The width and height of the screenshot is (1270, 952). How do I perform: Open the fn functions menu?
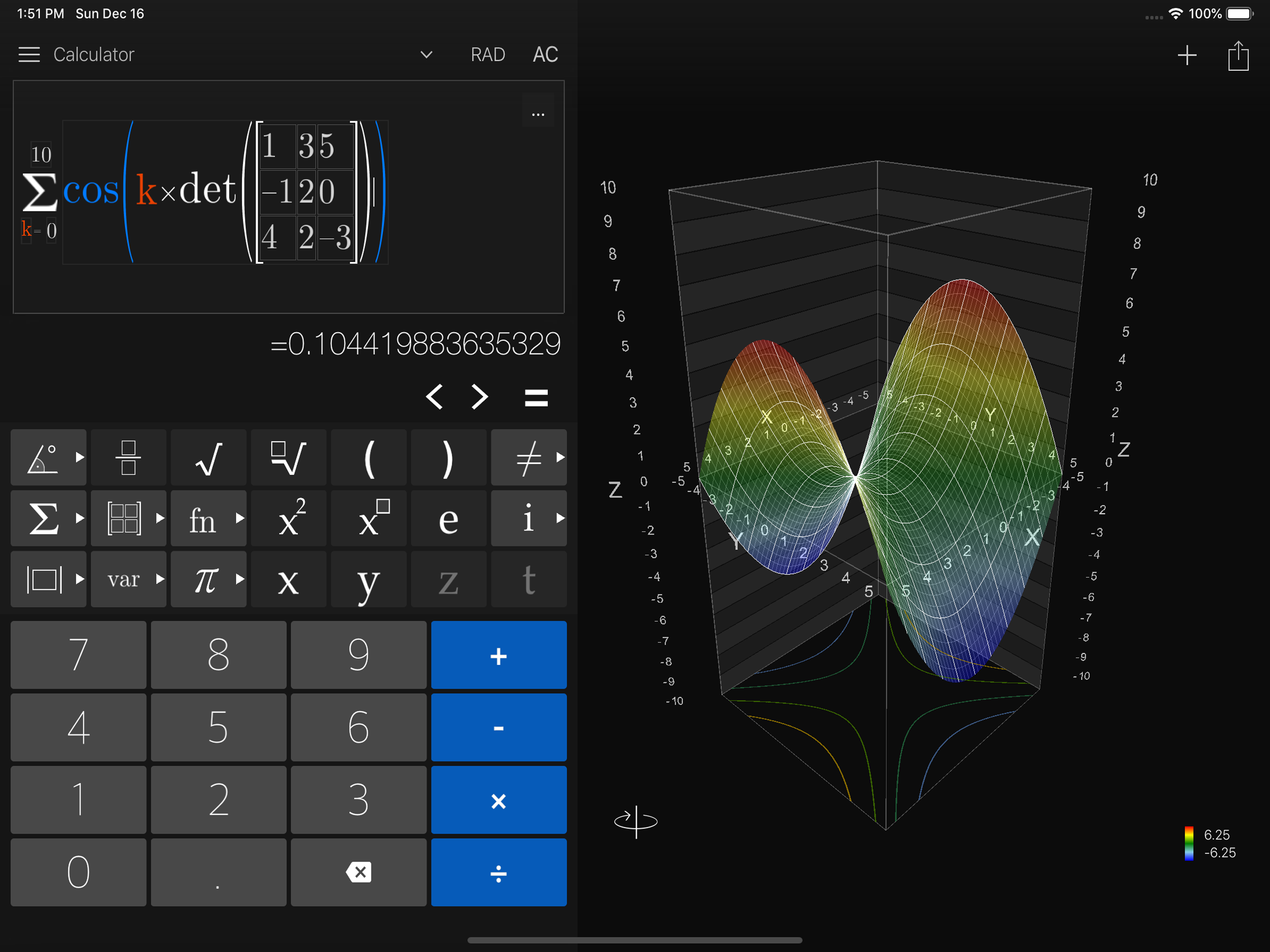tap(208, 518)
